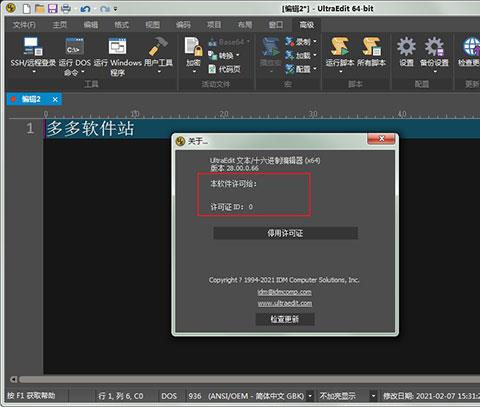
Task: Click the macro play-again icon
Action: pyautogui.click(x=271, y=47)
